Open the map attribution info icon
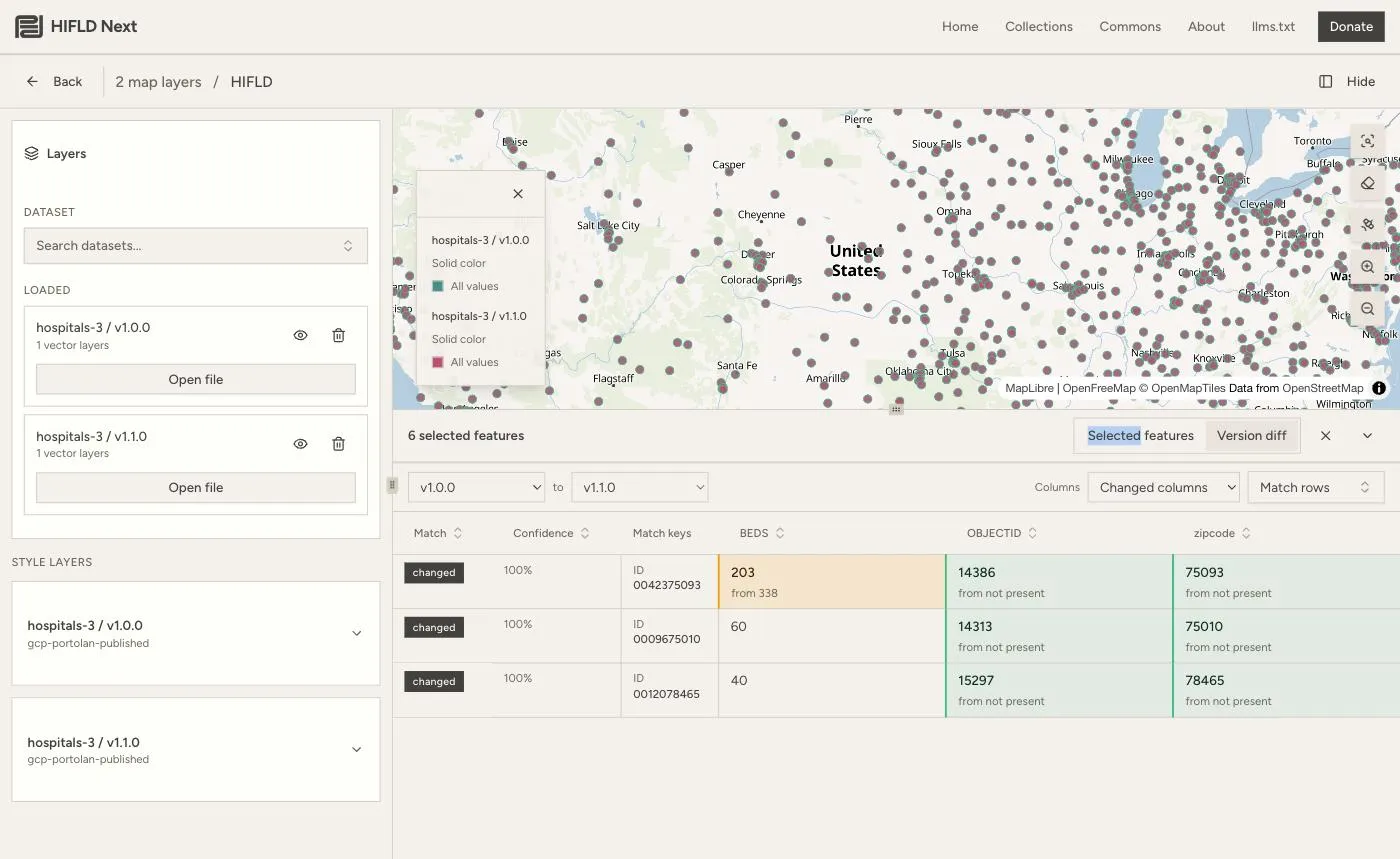This screenshot has width=1400, height=859. click(1379, 388)
